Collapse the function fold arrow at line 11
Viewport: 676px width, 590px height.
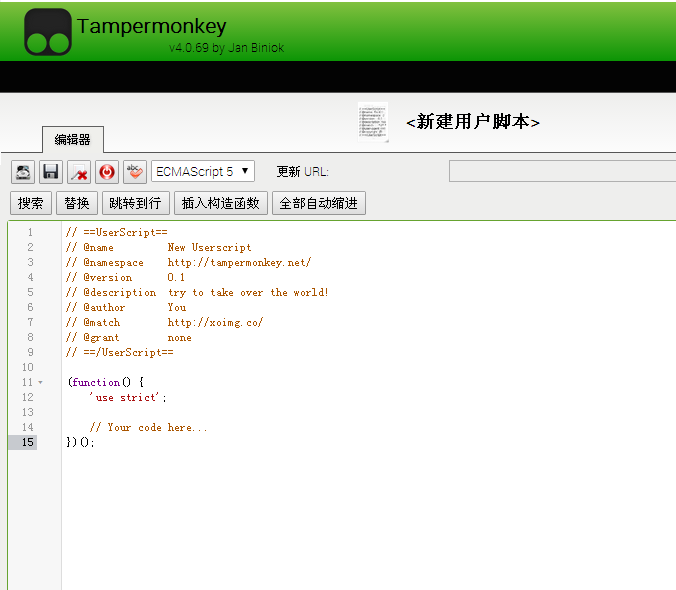tap(41, 382)
